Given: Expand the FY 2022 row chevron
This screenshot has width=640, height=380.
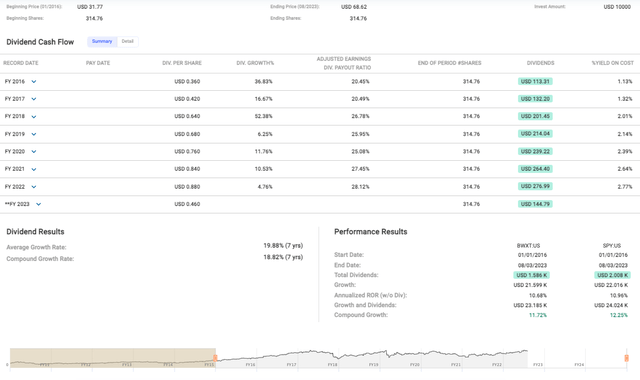Looking at the screenshot, I should click(x=34, y=187).
